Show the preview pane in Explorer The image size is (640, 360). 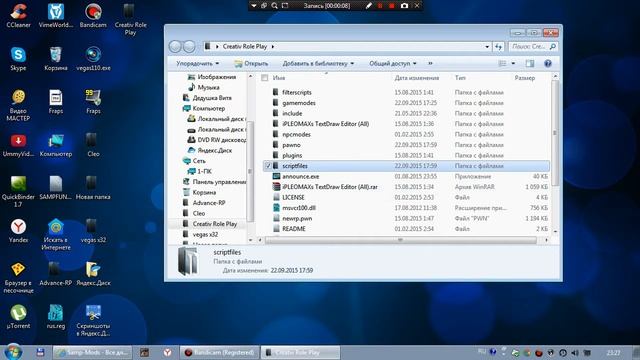tap(530, 63)
